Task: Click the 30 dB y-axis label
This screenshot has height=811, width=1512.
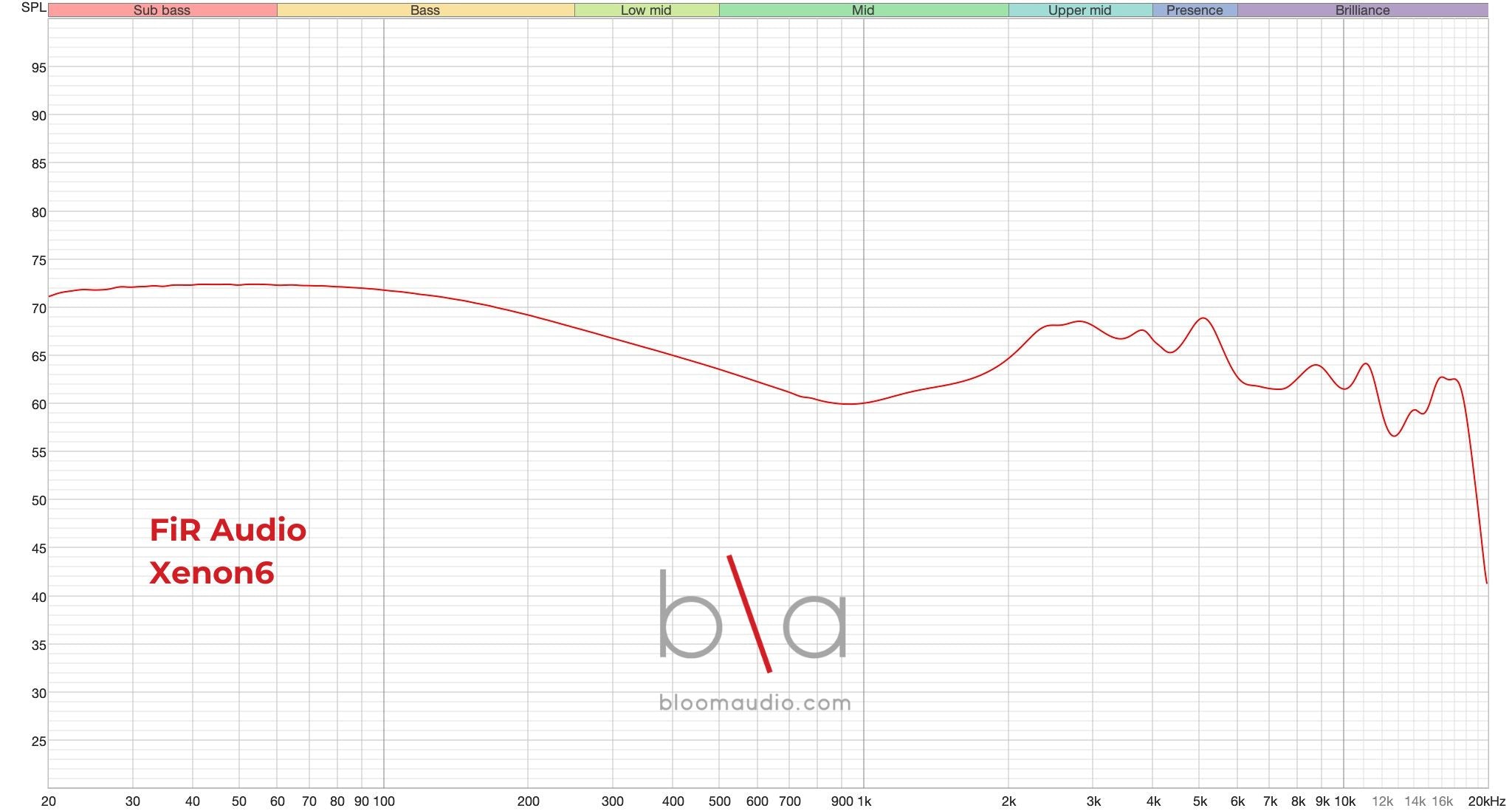Action: [x=38, y=694]
